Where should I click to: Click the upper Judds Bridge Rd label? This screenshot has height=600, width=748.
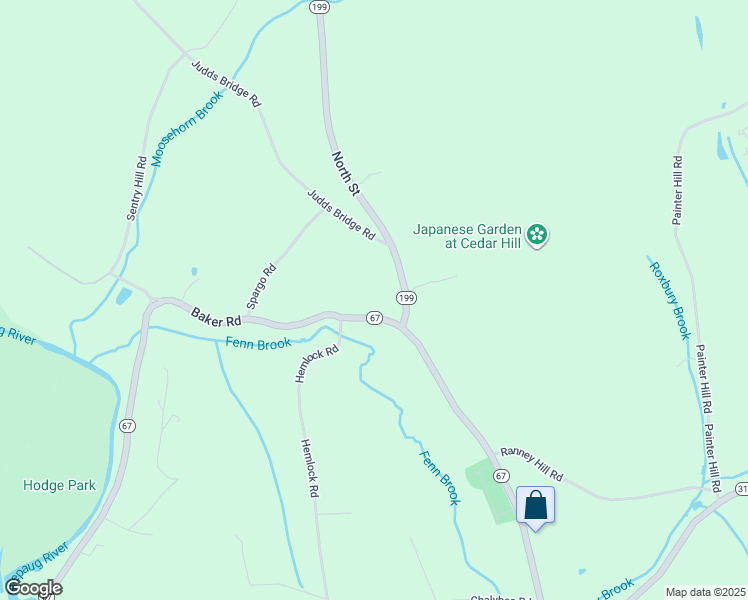(226, 83)
